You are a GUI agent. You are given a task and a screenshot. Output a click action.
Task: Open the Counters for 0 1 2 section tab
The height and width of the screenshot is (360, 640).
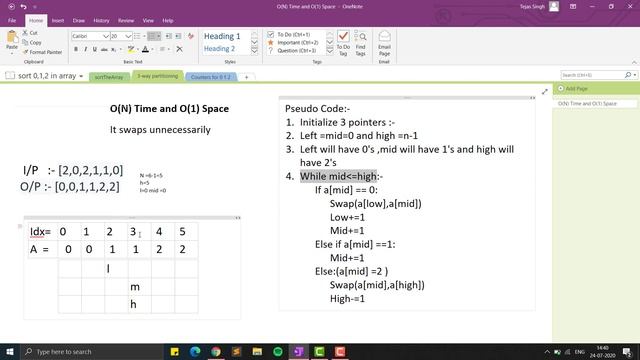tap(211, 77)
